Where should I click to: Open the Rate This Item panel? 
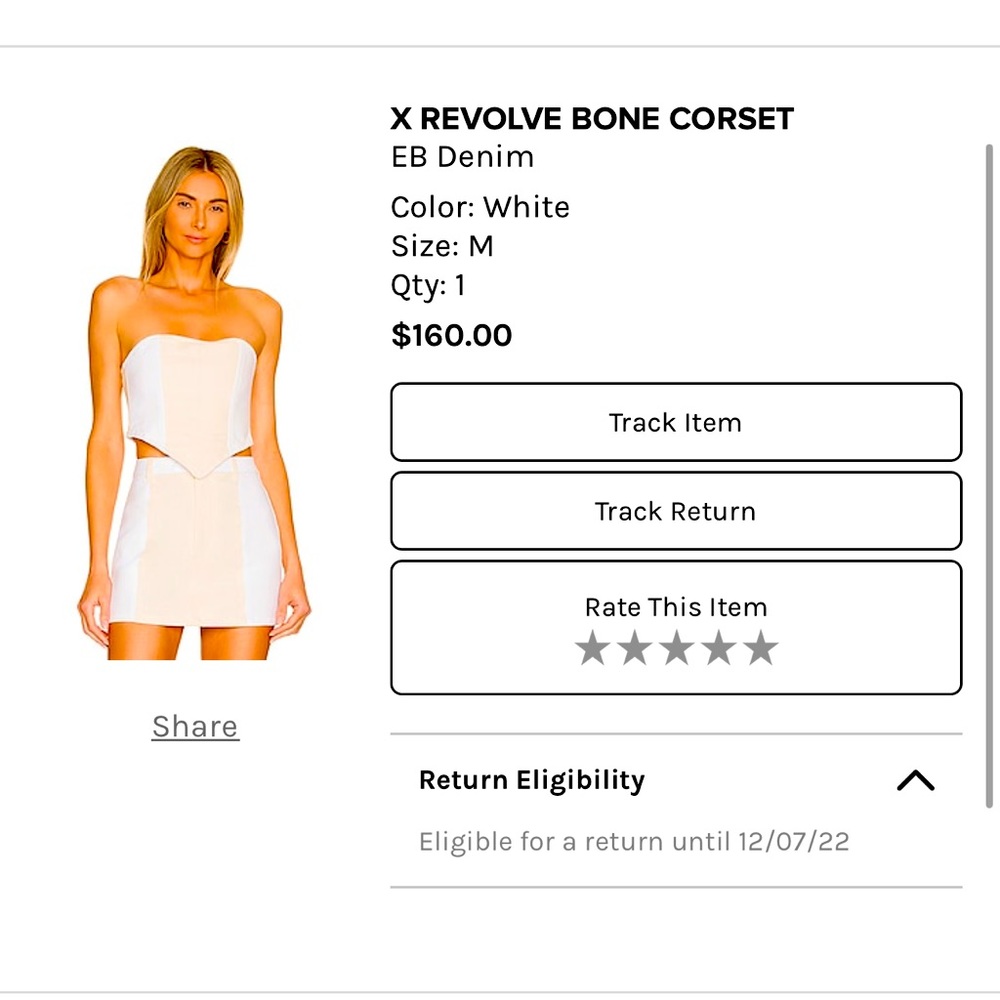point(676,607)
